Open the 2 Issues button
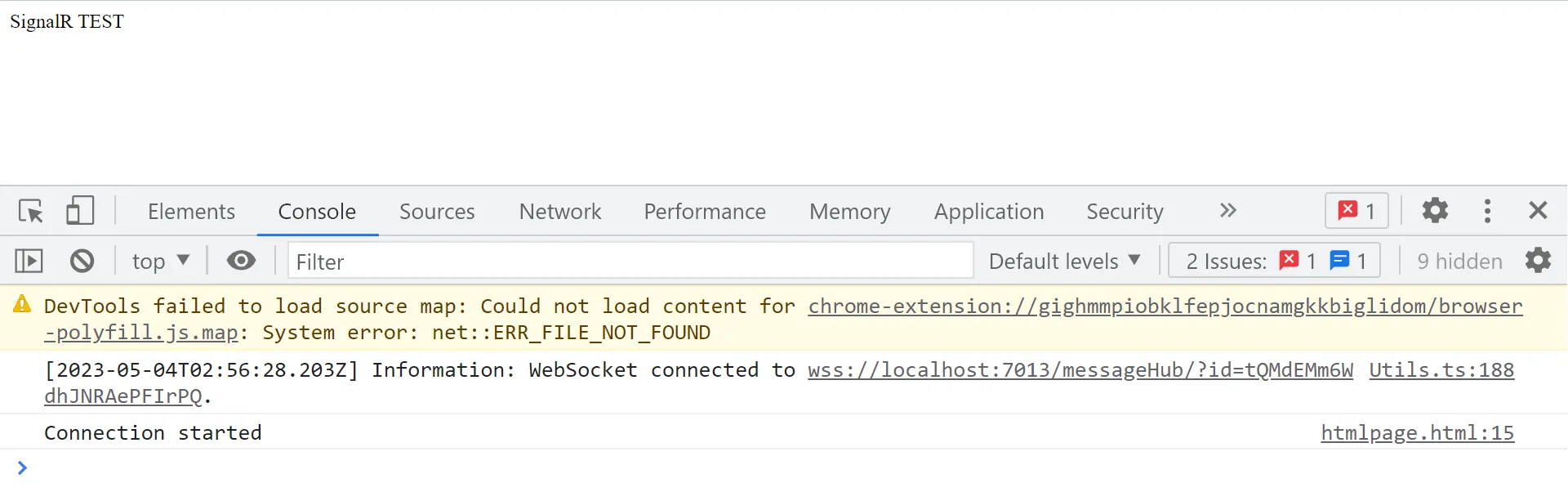This screenshot has width=1568, height=501. pyautogui.click(x=1274, y=261)
